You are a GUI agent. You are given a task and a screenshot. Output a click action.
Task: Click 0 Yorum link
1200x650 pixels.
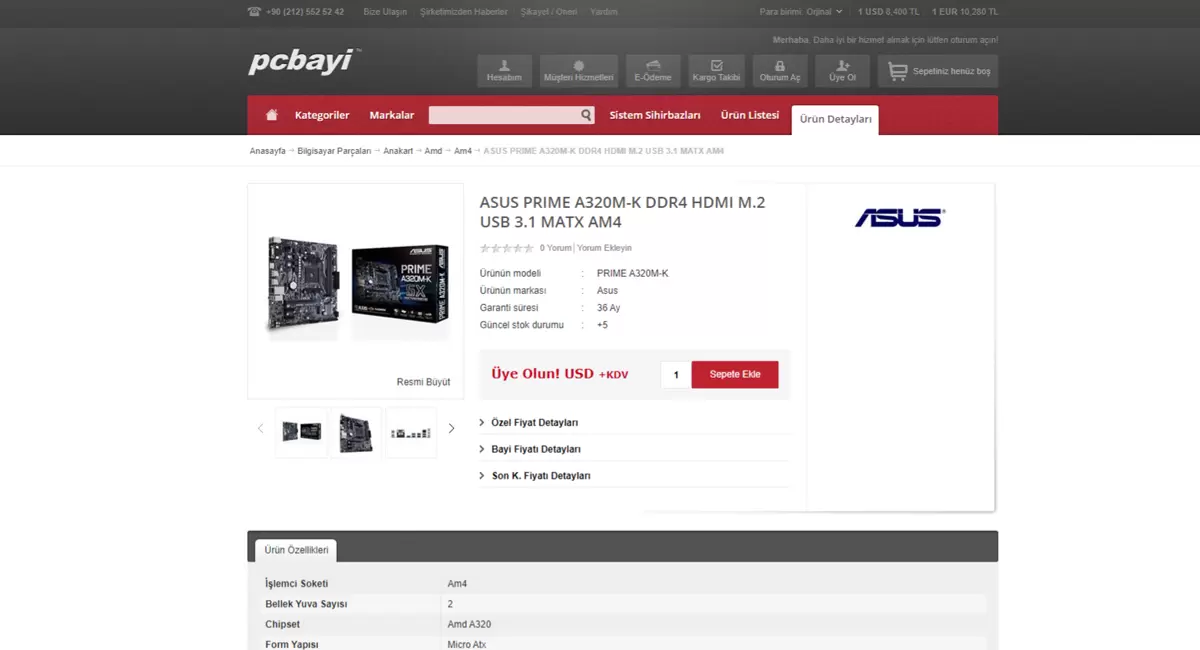(556, 248)
